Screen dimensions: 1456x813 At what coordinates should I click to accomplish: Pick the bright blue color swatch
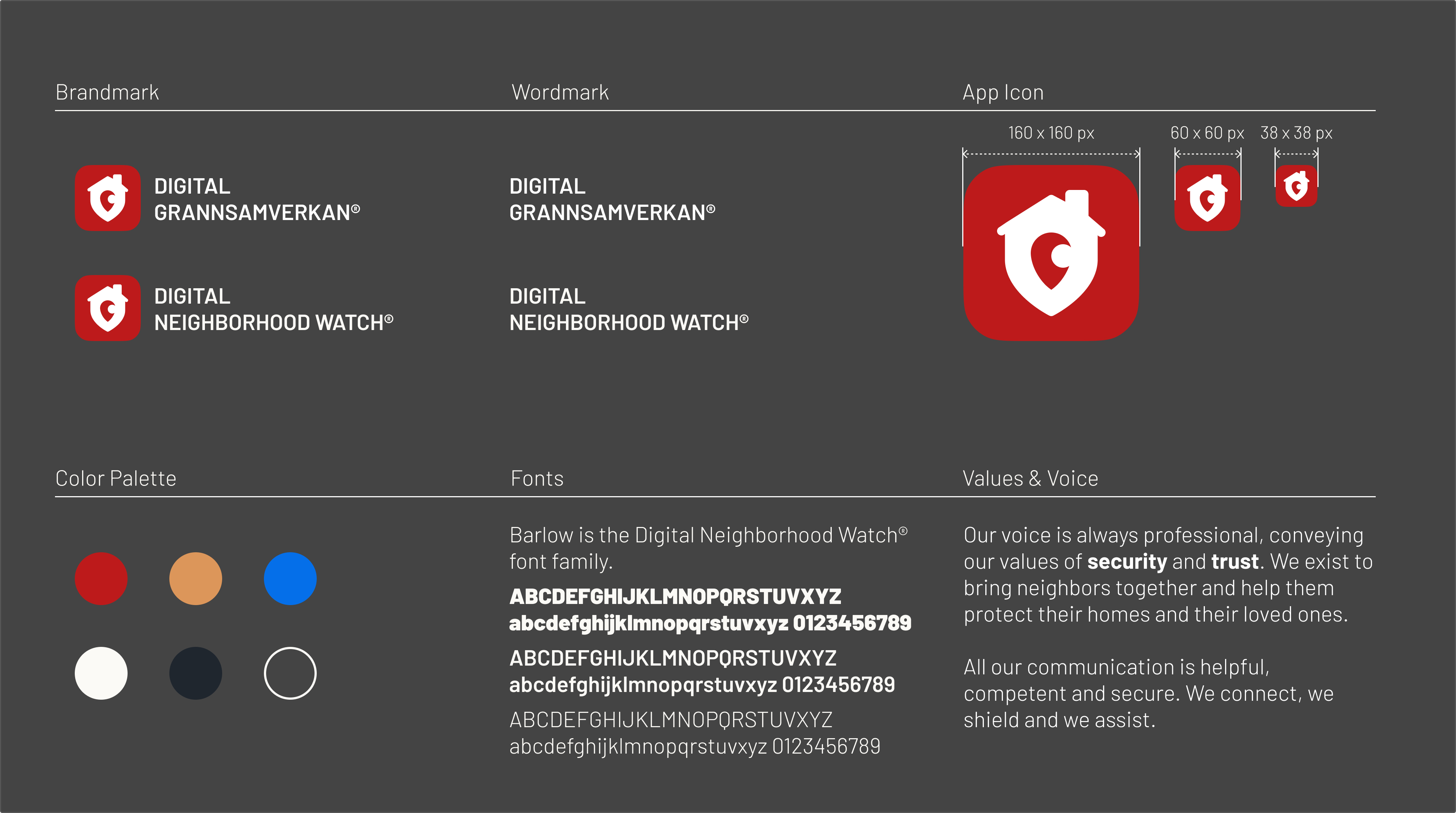point(290,578)
